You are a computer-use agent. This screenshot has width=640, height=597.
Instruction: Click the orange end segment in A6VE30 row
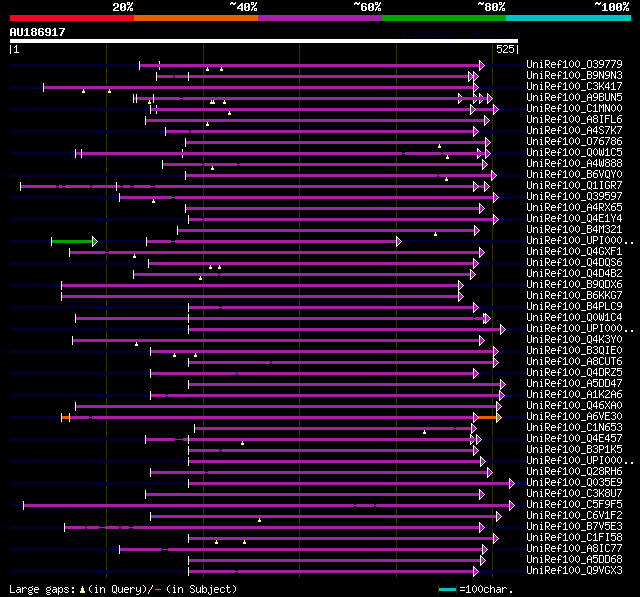tap(490, 417)
